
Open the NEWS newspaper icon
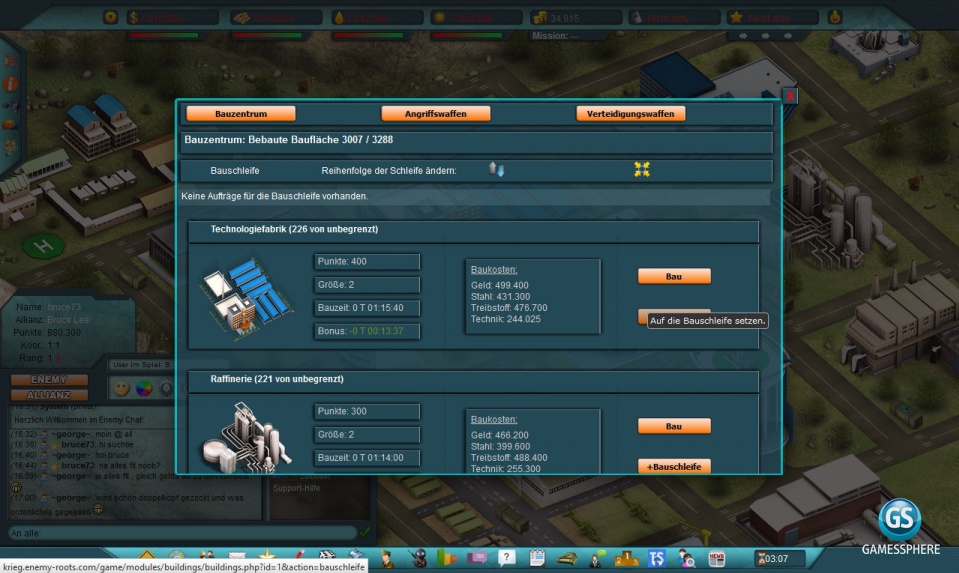pos(717,559)
